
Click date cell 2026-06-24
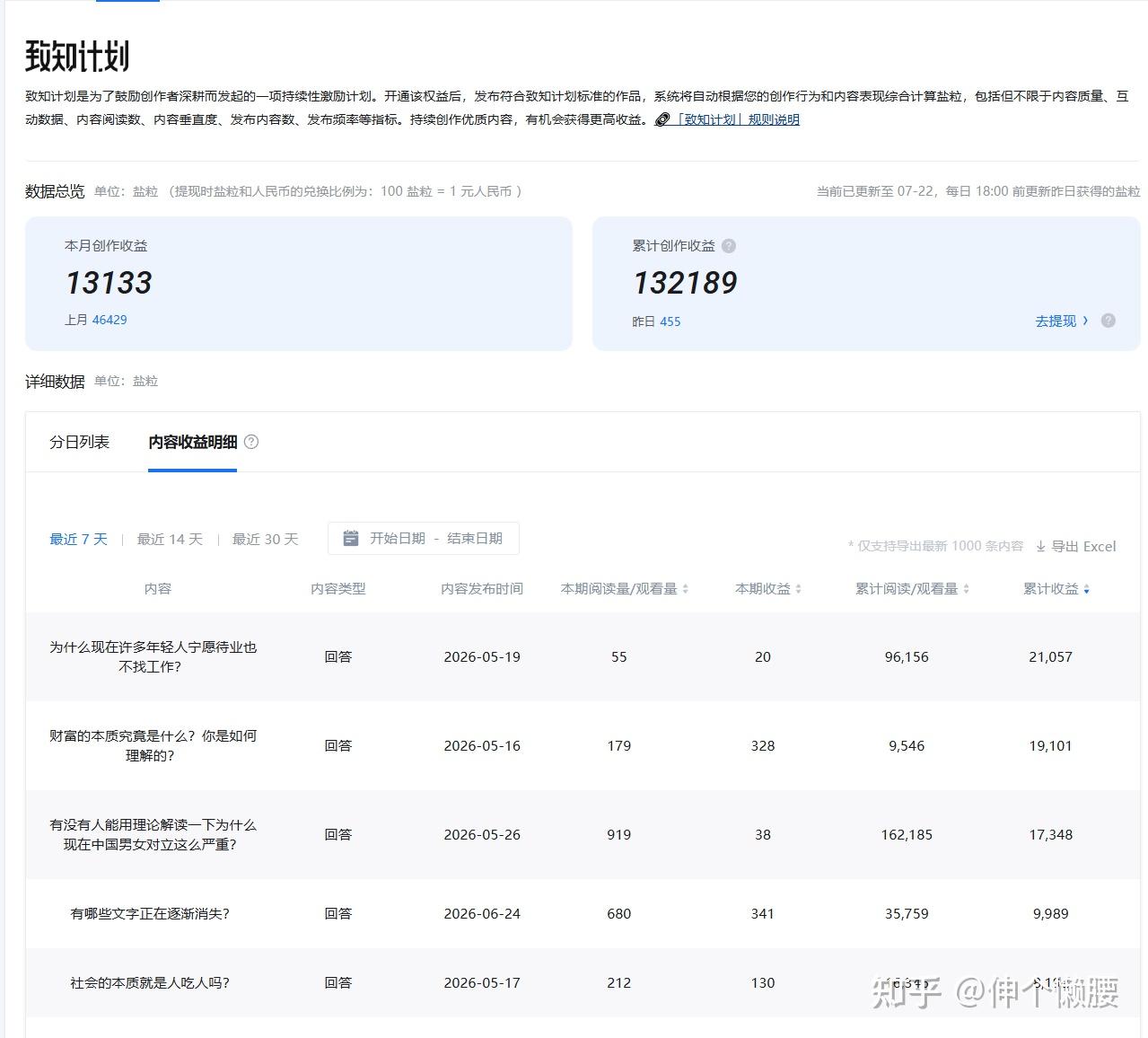[482, 913]
